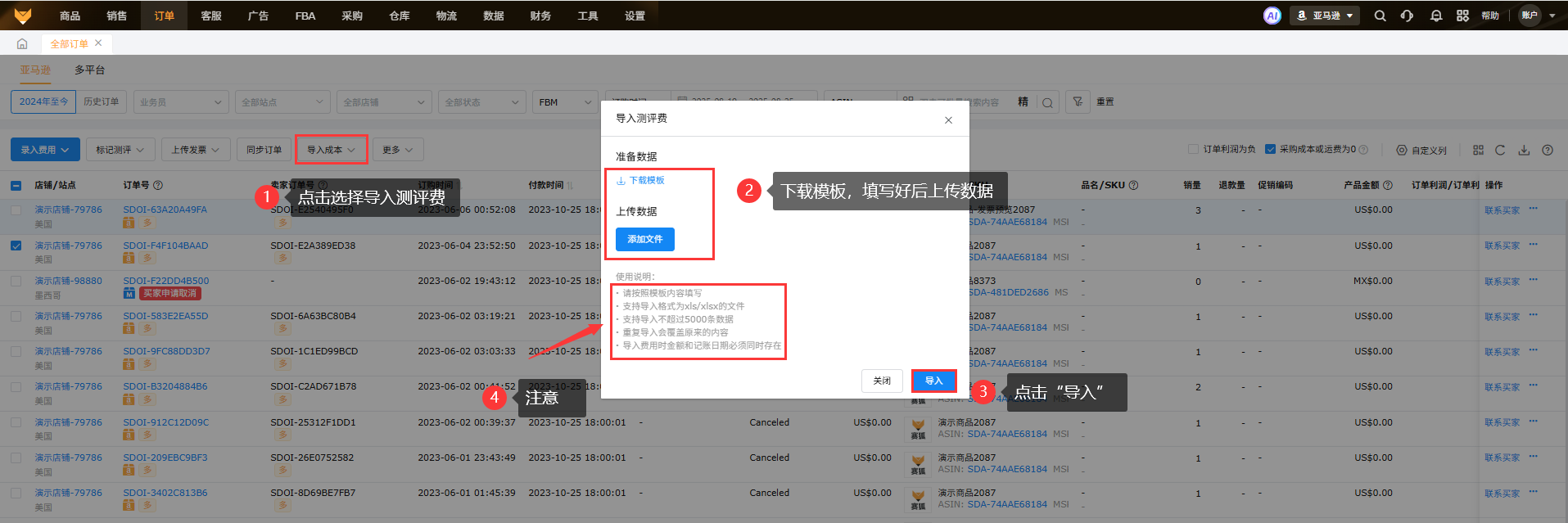The height and width of the screenshot is (523, 1568).
Task: Open the AI assistant icon
Action: coord(1272,16)
